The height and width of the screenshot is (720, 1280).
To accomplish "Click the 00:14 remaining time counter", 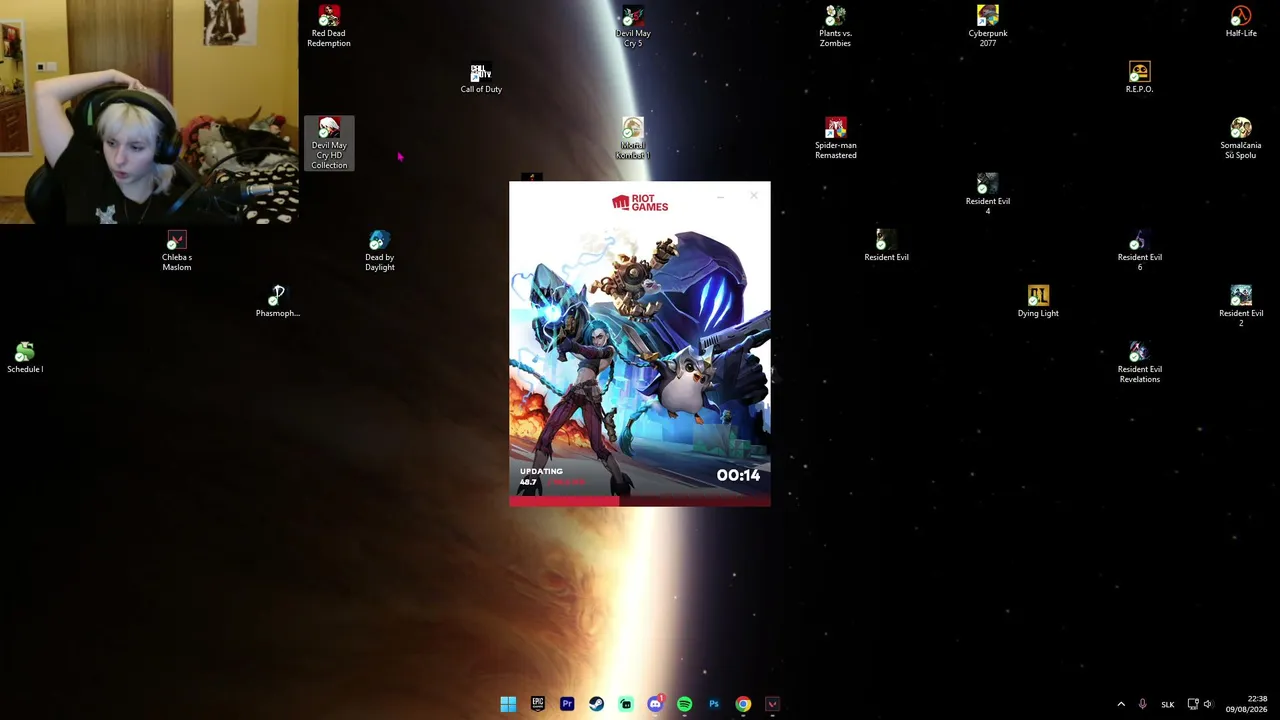I will click(738, 475).
